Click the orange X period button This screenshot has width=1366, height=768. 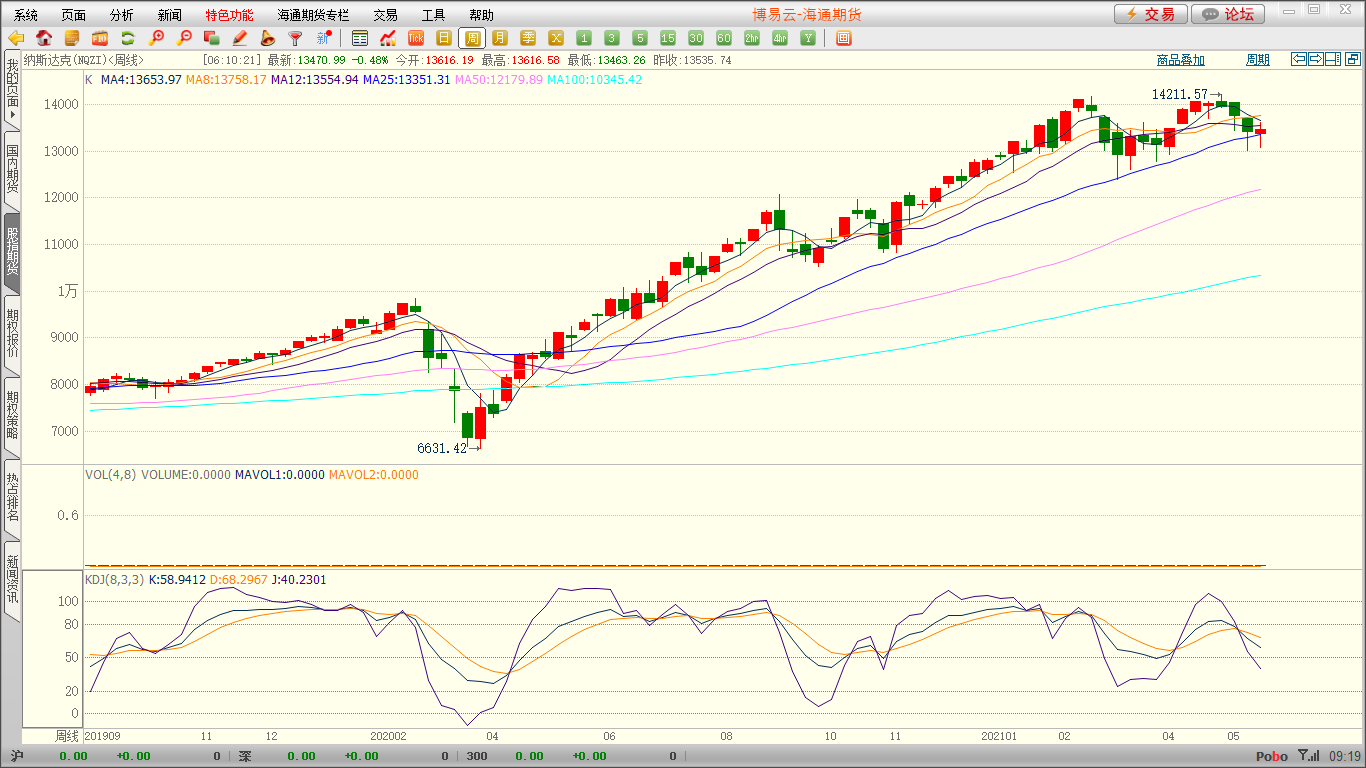tap(556, 38)
